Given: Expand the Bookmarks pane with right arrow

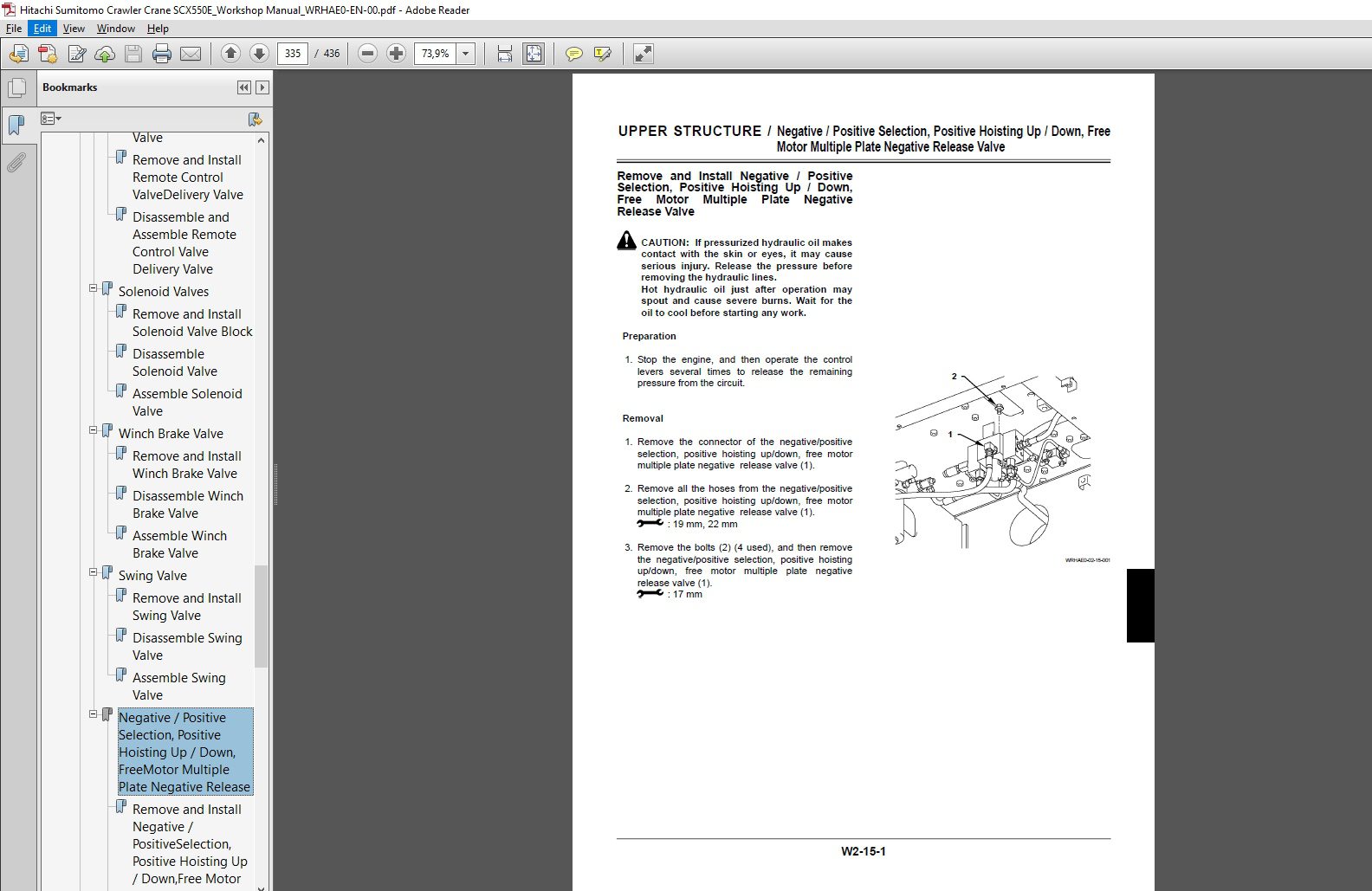Looking at the screenshot, I should click(x=262, y=87).
